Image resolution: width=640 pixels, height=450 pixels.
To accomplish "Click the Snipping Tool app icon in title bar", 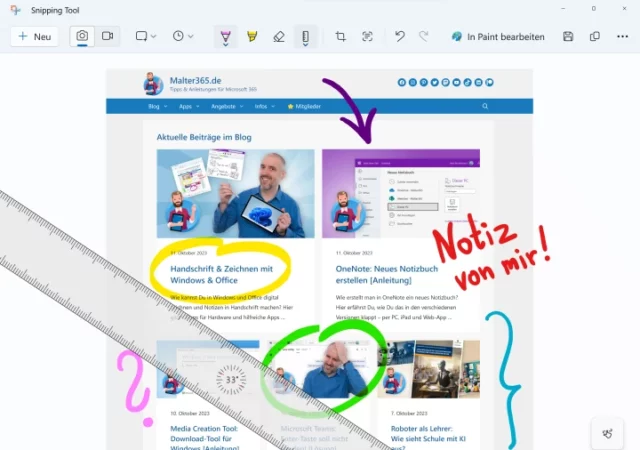I will pyautogui.click(x=16, y=10).
